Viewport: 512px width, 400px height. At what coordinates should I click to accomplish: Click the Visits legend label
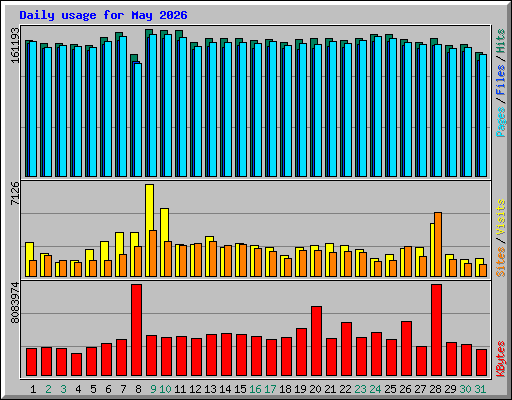click(501, 218)
